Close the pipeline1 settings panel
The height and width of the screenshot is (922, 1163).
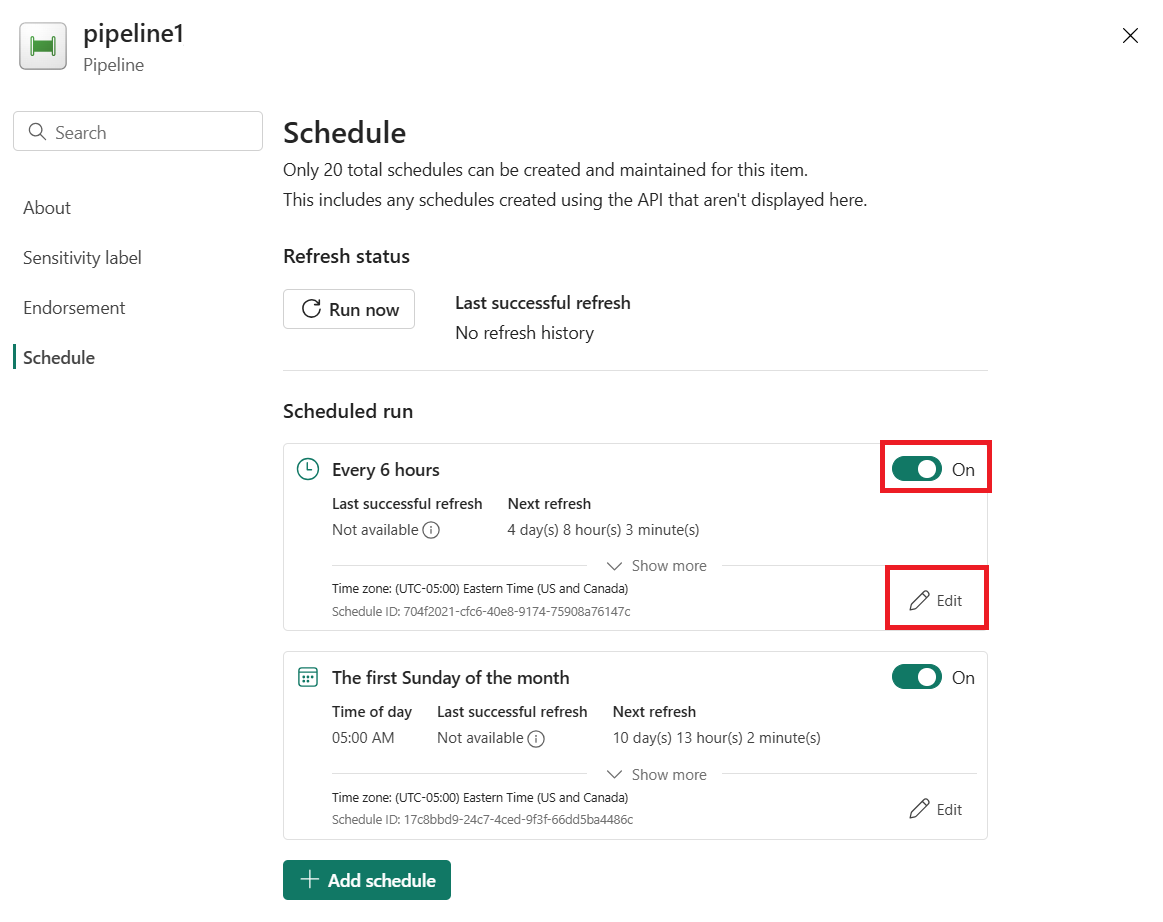(x=1130, y=36)
